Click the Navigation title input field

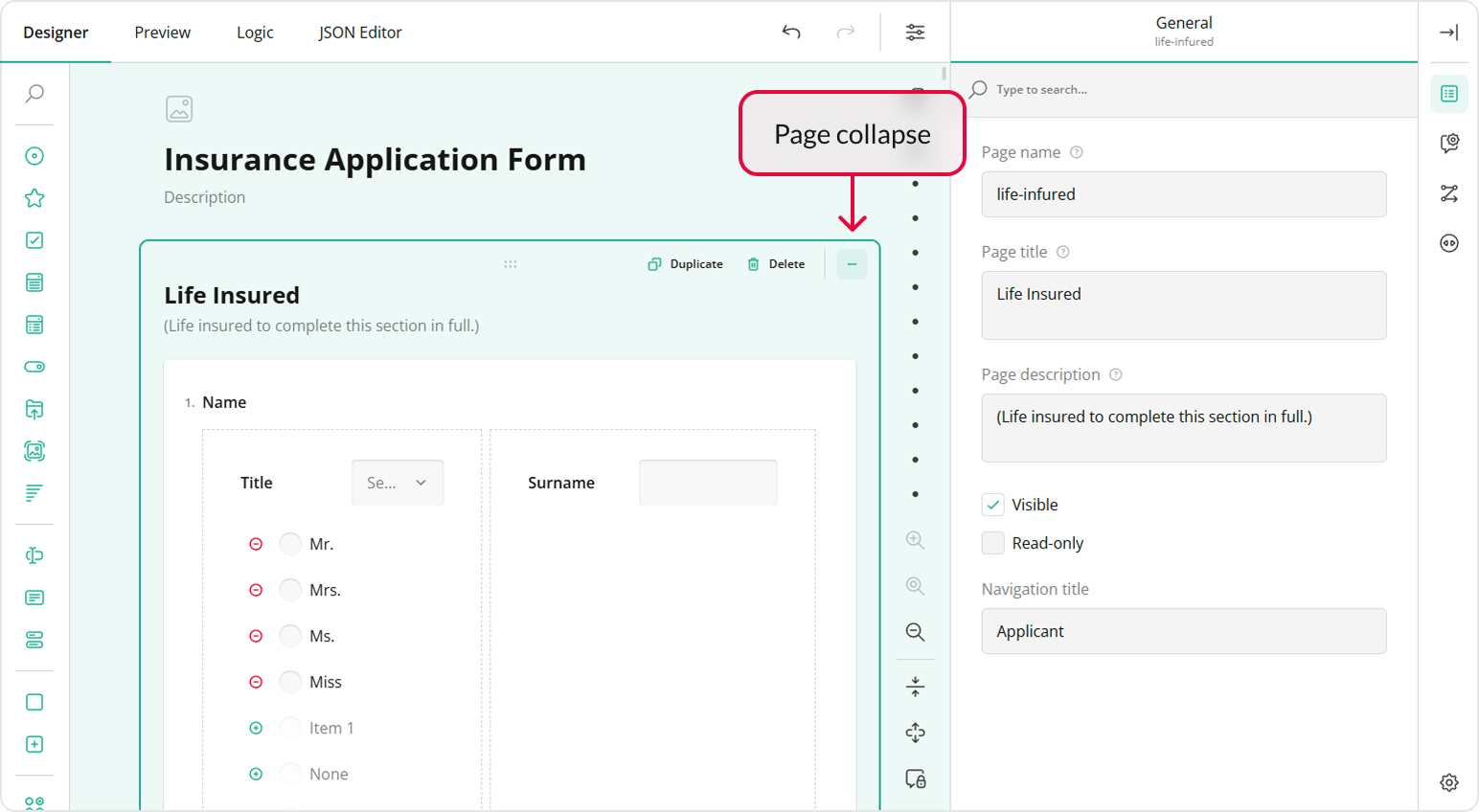[x=1183, y=631]
